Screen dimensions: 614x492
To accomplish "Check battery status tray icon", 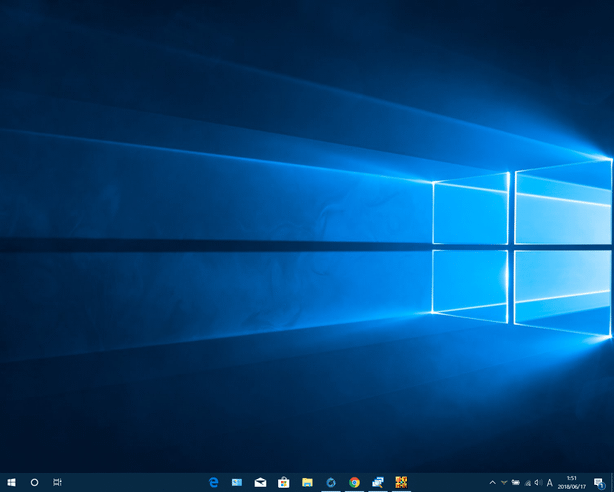I will pyautogui.click(x=516, y=483).
